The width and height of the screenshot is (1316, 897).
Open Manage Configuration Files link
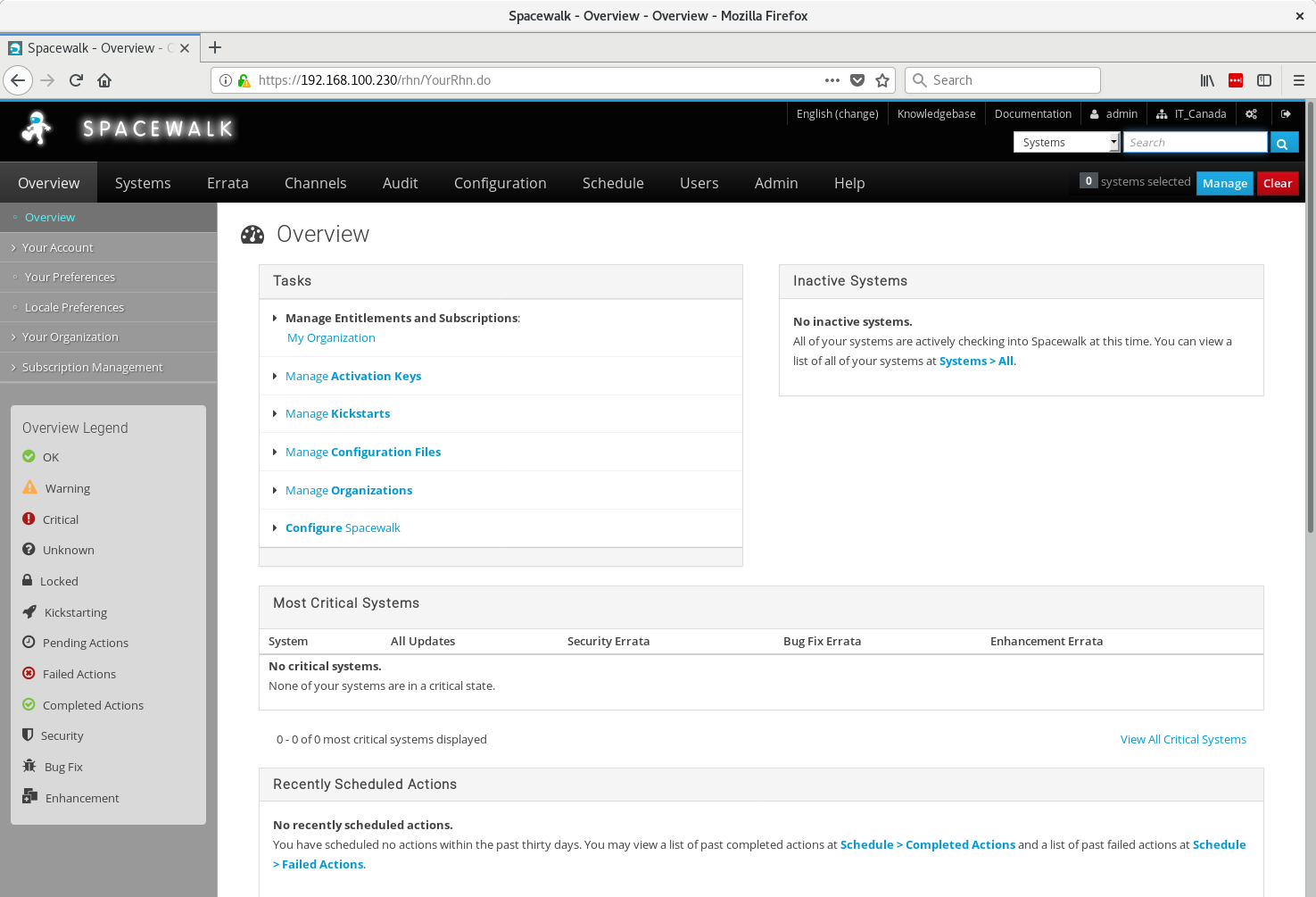tap(363, 452)
